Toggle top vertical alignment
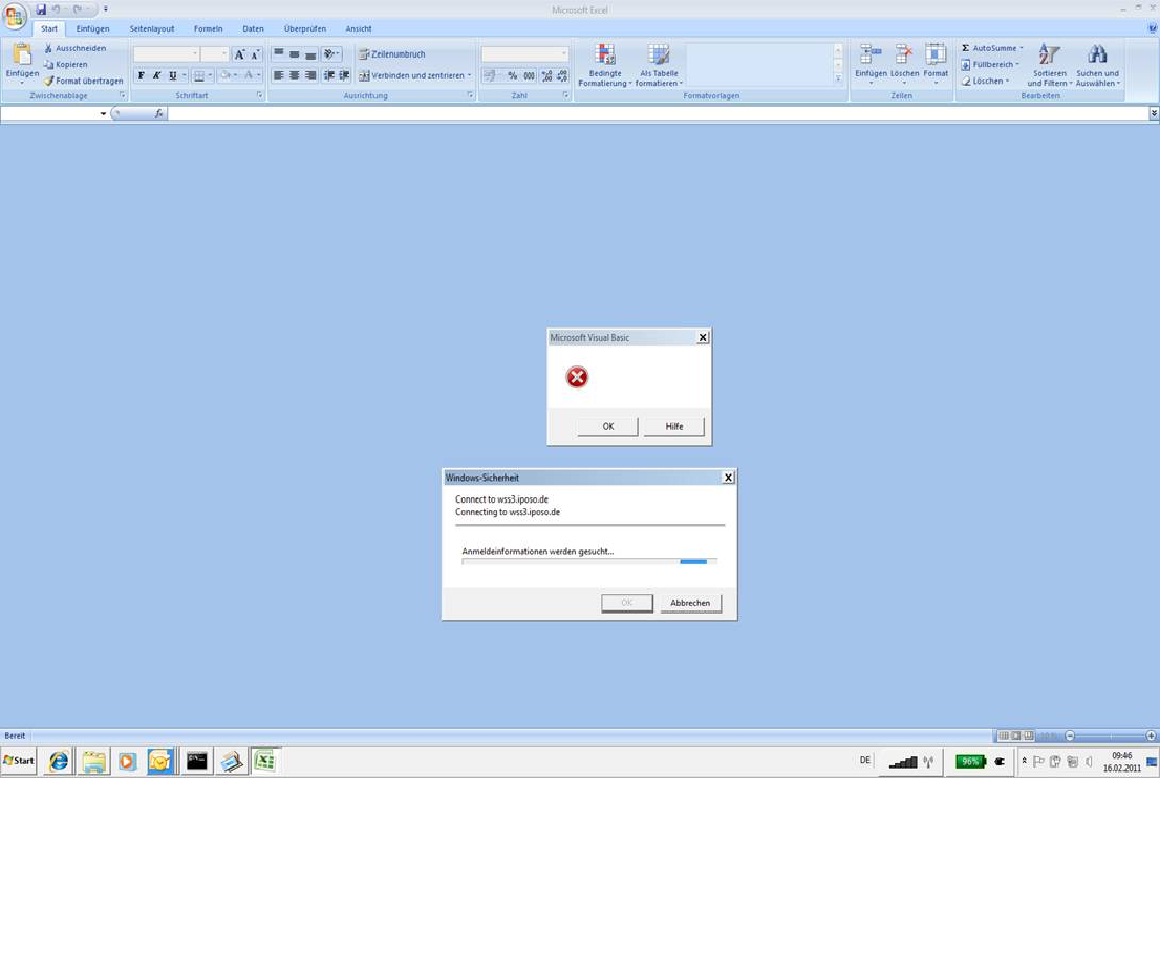This screenshot has height=959, width=1164. (x=278, y=54)
